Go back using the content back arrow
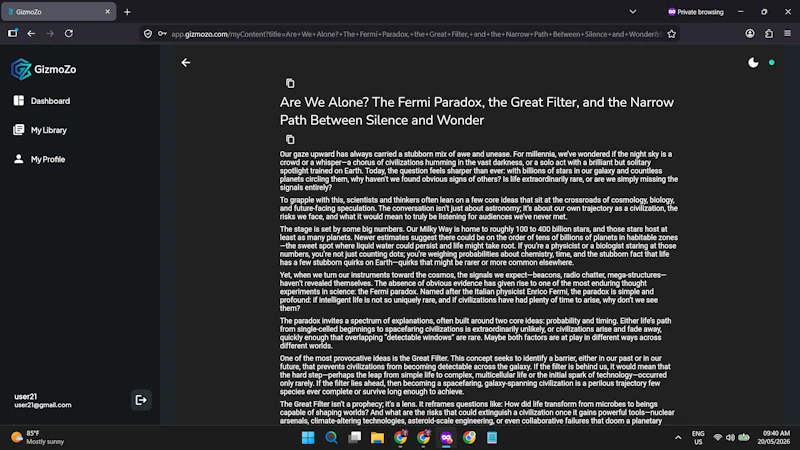This screenshot has height=450, width=800. click(x=186, y=62)
